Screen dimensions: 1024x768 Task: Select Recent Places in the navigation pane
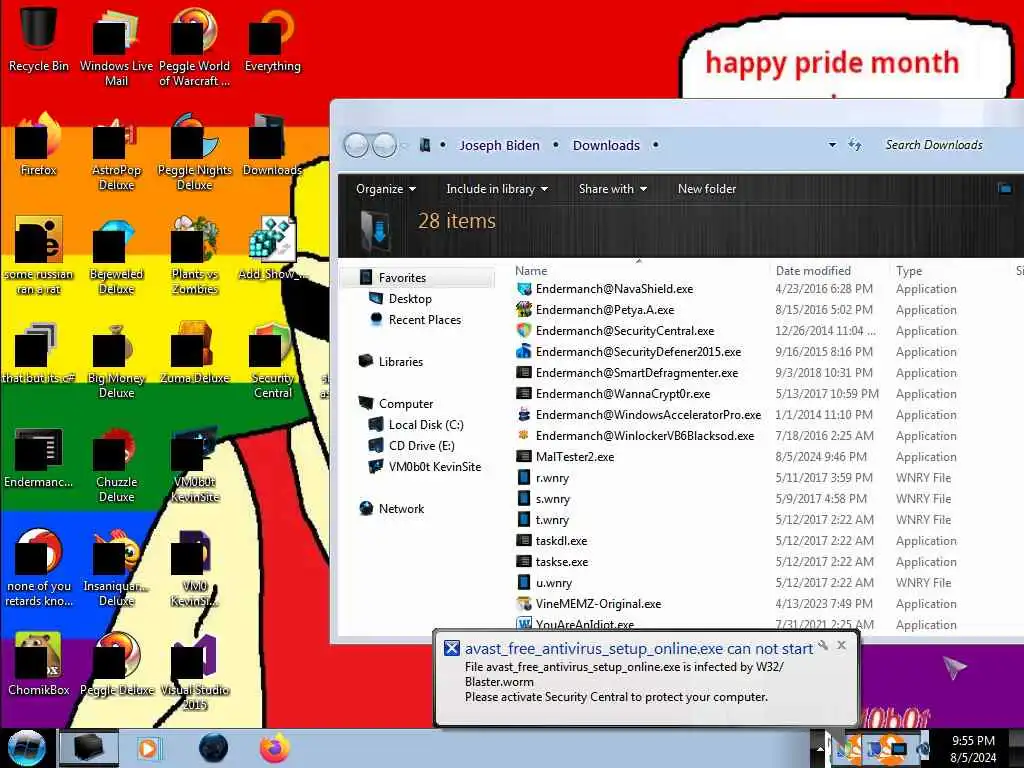(424, 319)
